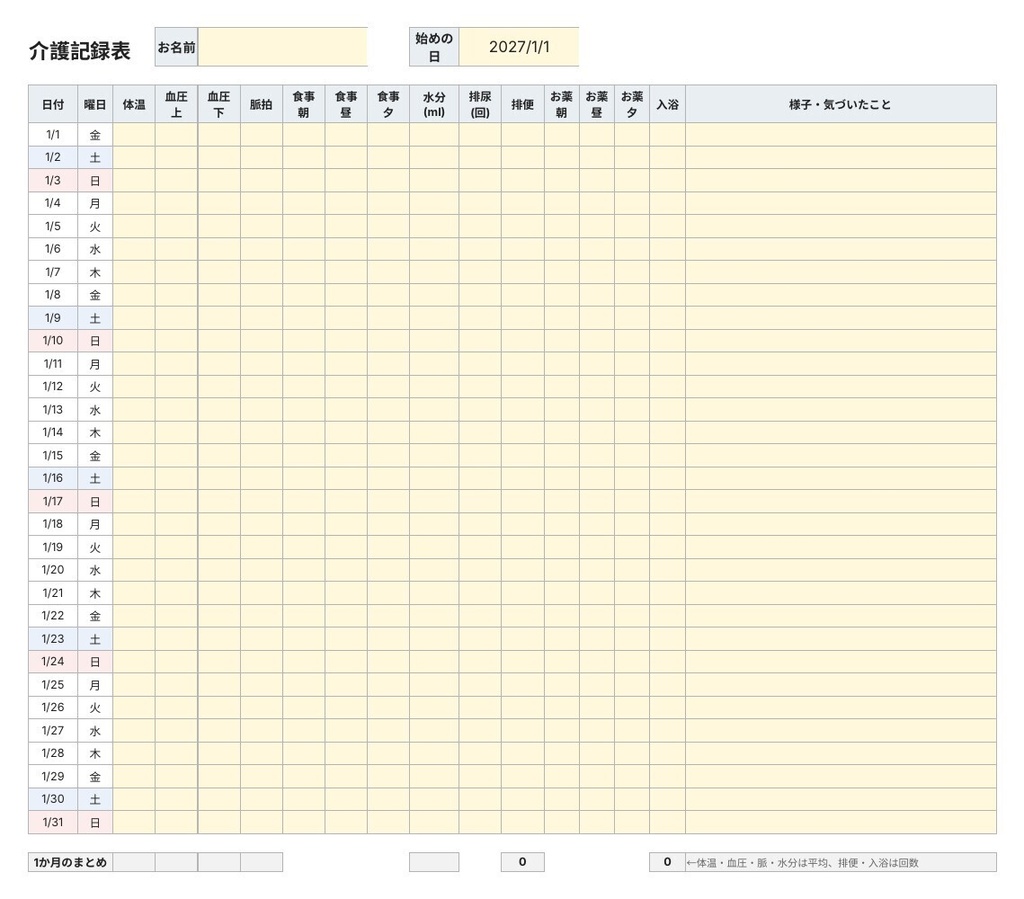Click the 月 weekday cell in the 1/4 row
The height and width of the screenshot is (899, 1024).
95,203
